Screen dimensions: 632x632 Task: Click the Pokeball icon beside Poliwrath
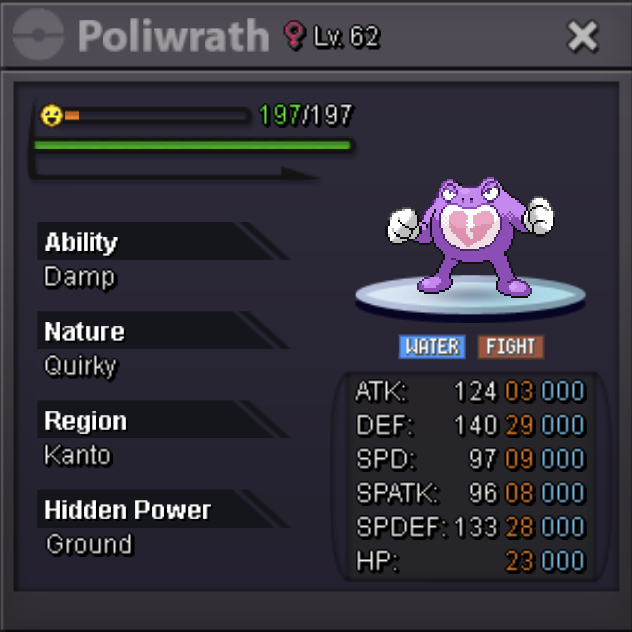coord(38,35)
